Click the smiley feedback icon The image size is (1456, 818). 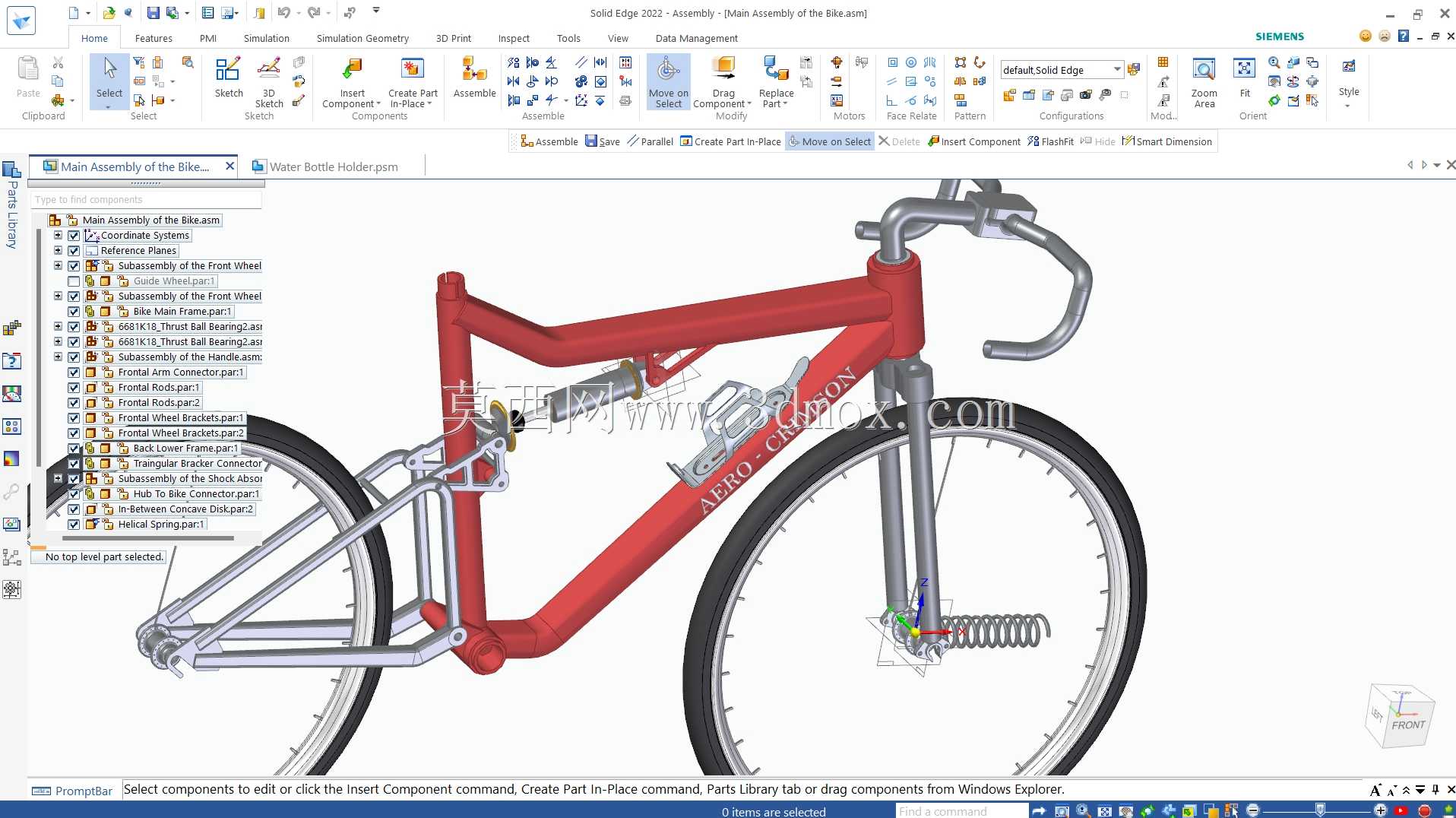[1366, 36]
